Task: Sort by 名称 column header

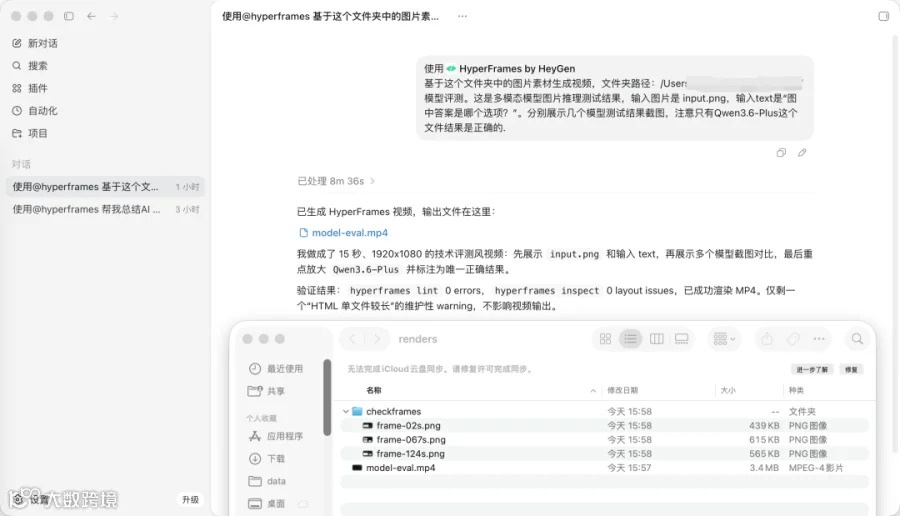Action: pos(374,390)
